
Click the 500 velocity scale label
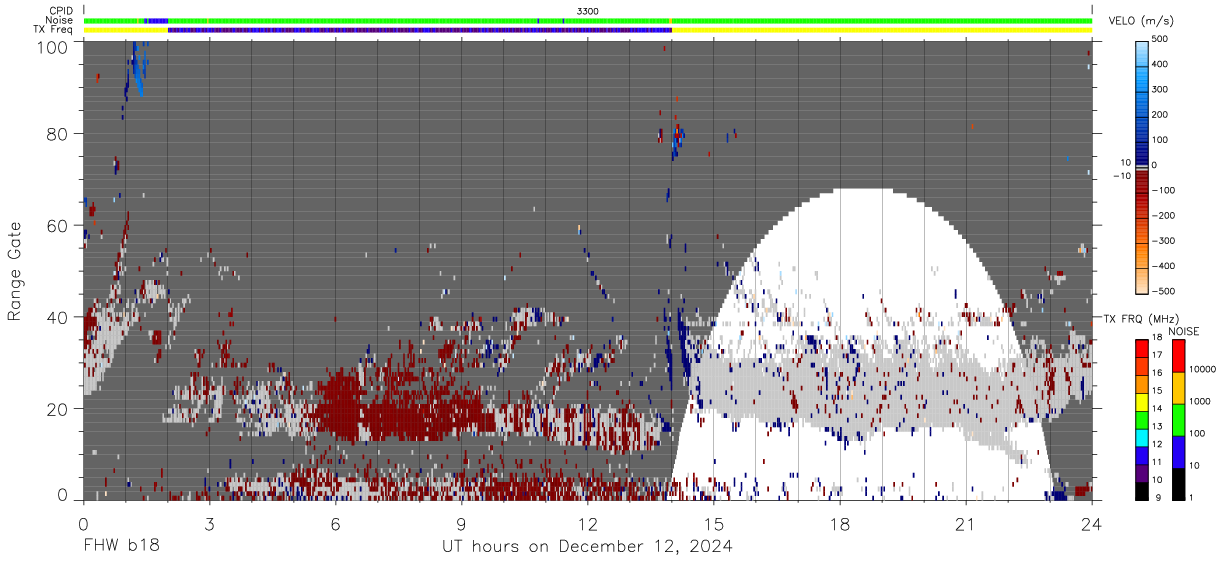click(1162, 40)
